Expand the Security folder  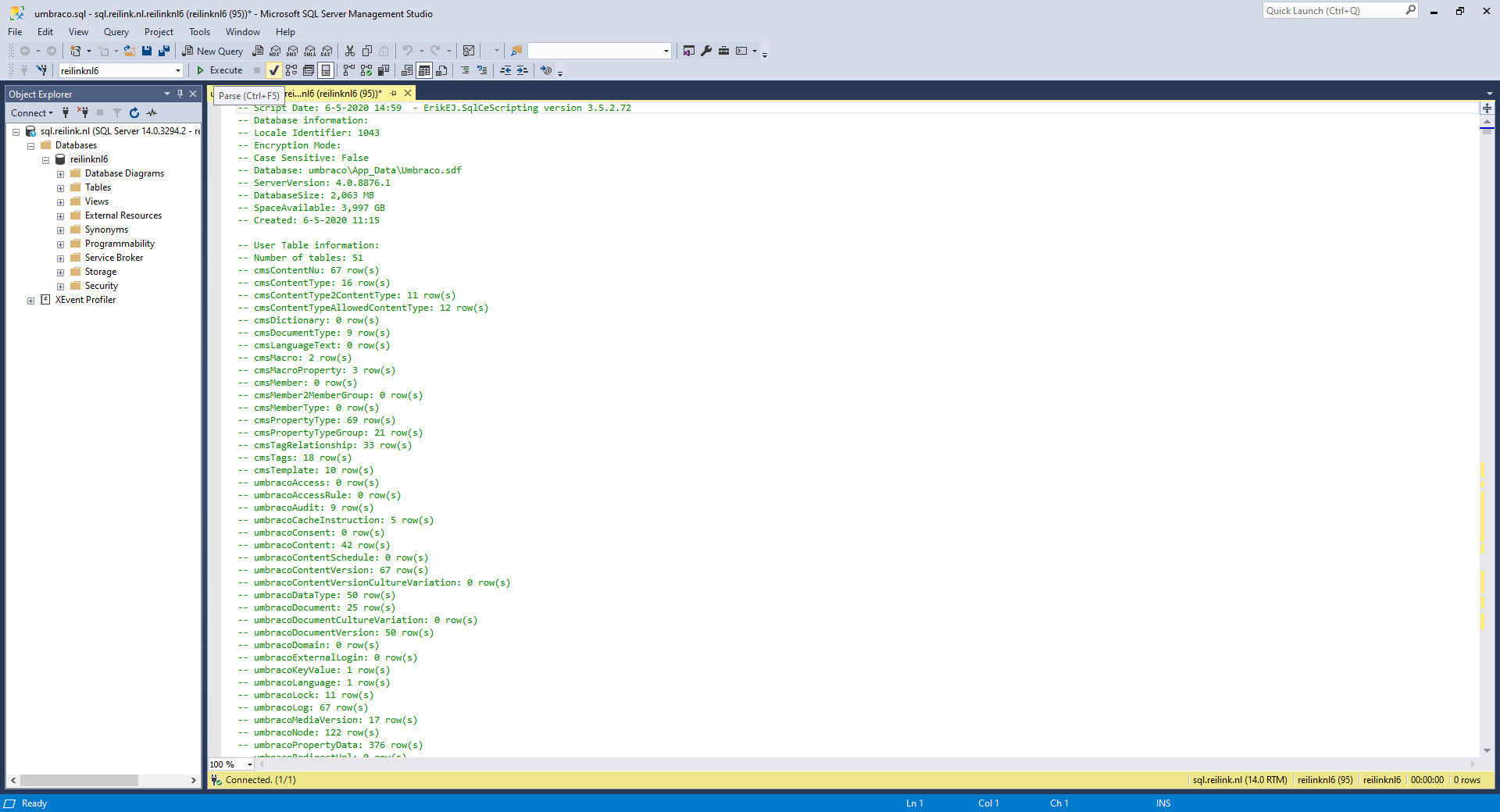(x=60, y=287)
